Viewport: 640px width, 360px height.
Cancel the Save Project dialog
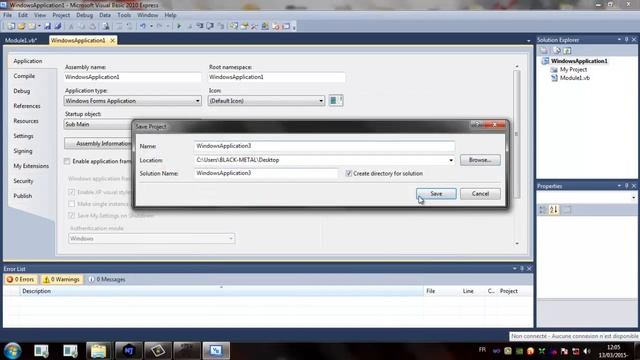[x=480, y=193]
